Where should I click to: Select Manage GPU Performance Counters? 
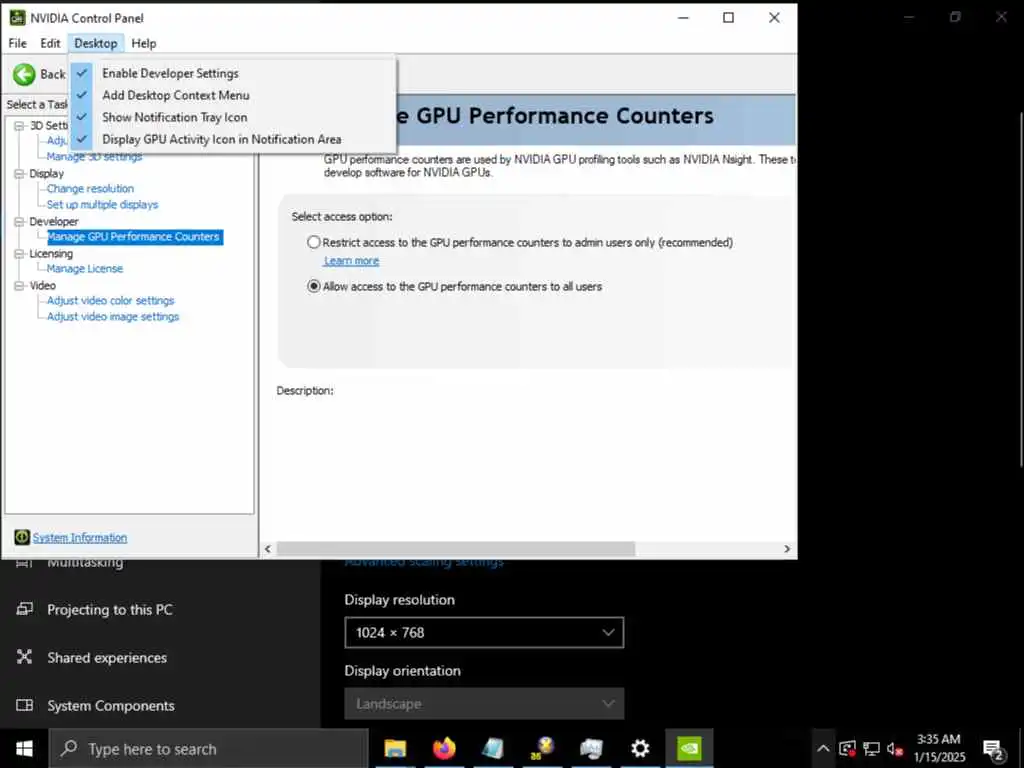pyautogui.click(x=135, y=236)
